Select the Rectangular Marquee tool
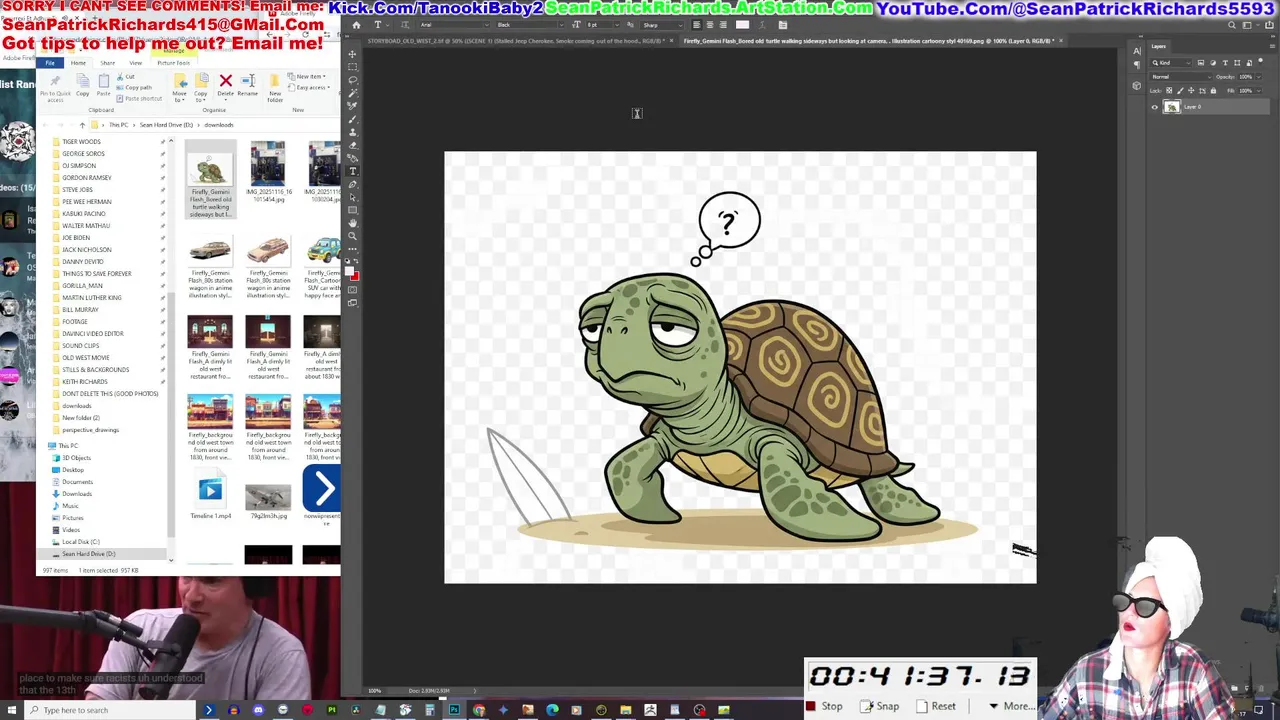Viewport: 1280px width, 720px height. tap(352, 67)
